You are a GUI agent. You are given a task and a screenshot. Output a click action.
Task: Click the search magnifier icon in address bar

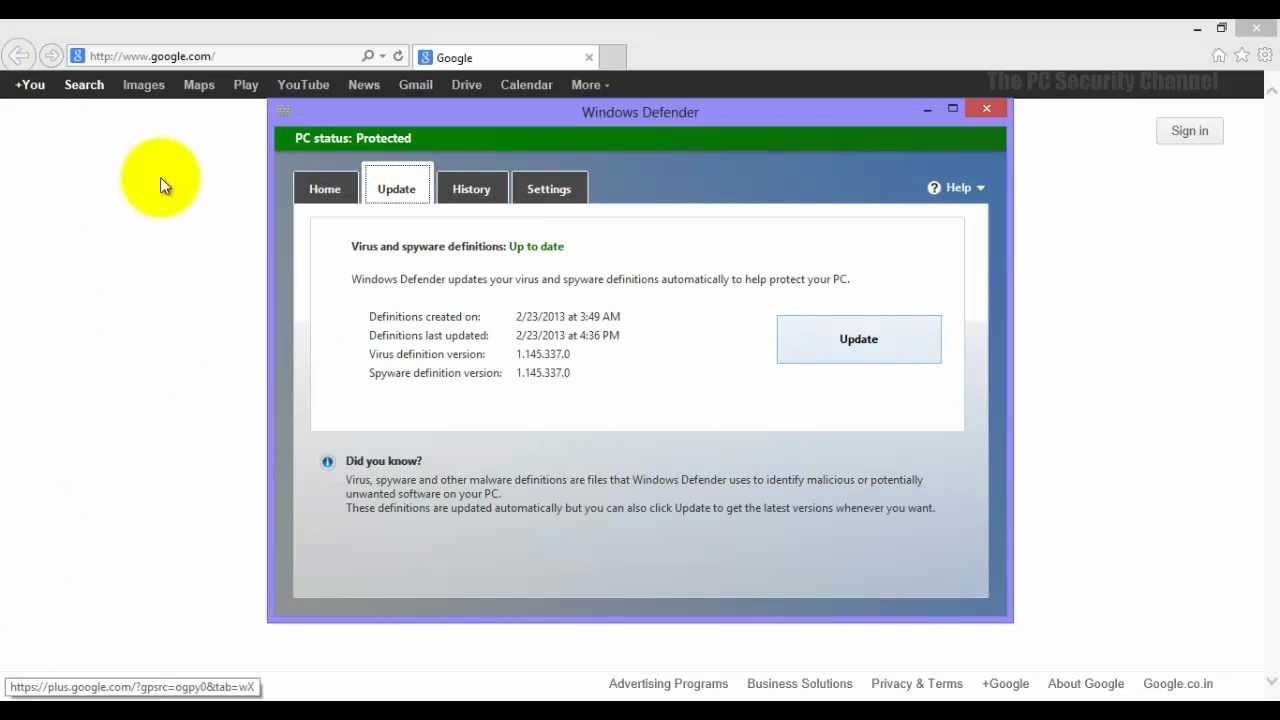pos(368,56)
